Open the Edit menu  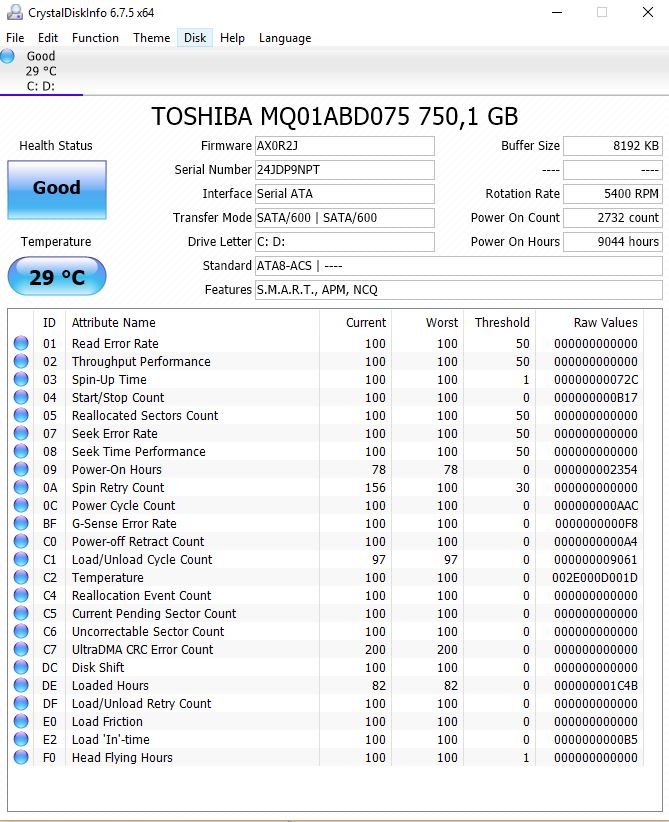48,38
